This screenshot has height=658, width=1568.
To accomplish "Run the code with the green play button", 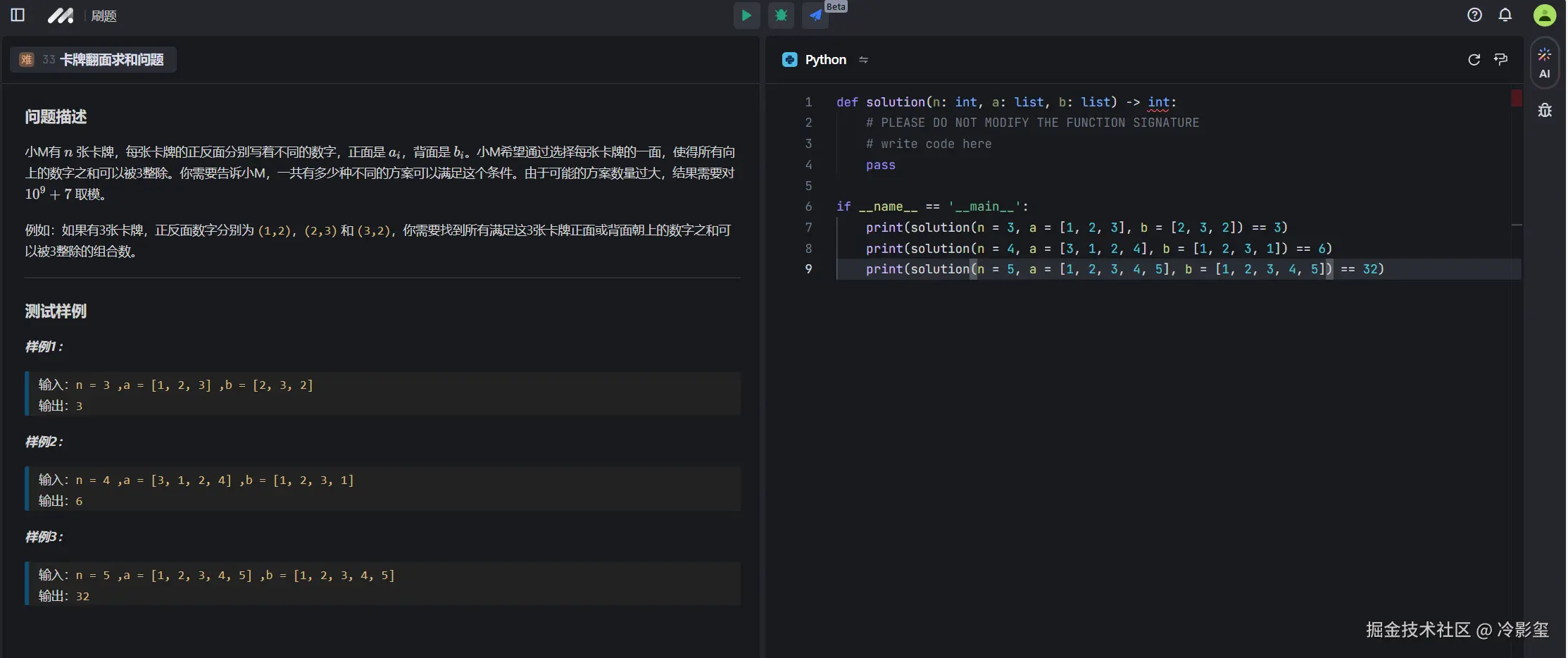I will pyautogui.click(x=746, y=15).
